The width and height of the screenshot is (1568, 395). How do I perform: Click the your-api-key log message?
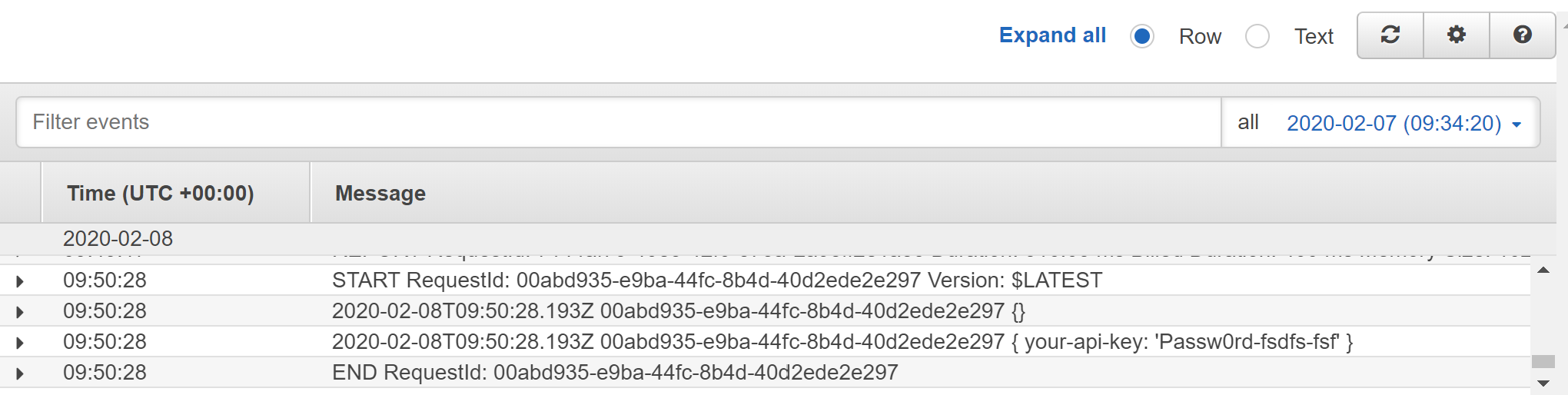(x=842, y=342)
